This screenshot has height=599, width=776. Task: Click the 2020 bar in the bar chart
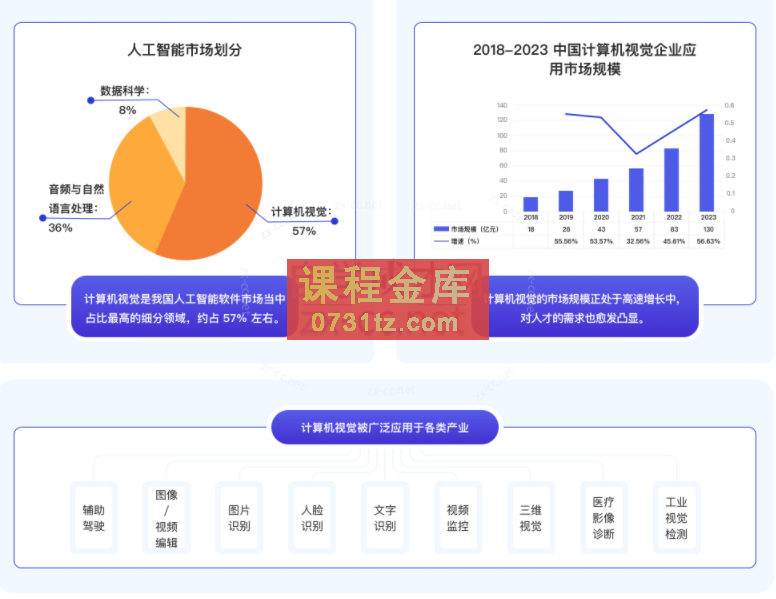point(601,195)
